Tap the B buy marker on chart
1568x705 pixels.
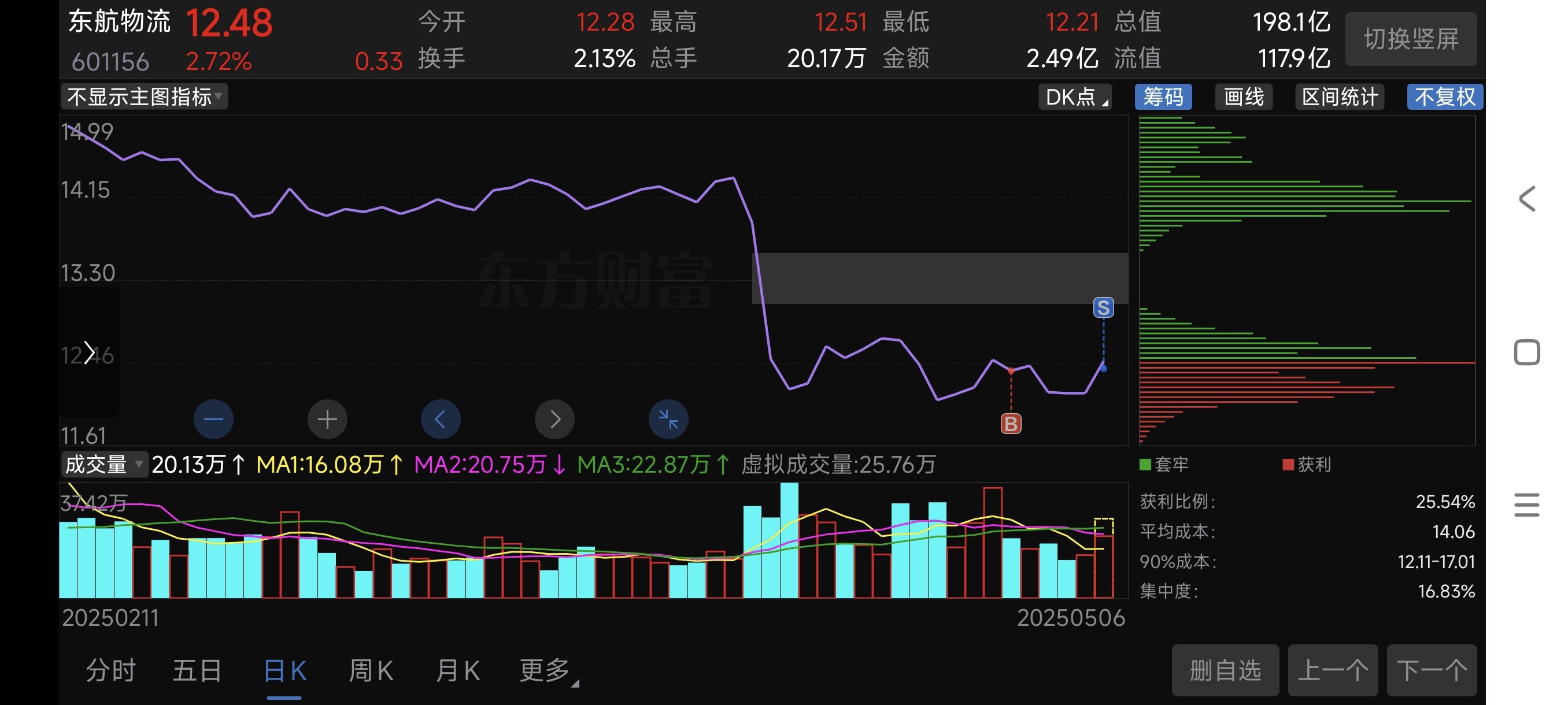click(1011, 424)
